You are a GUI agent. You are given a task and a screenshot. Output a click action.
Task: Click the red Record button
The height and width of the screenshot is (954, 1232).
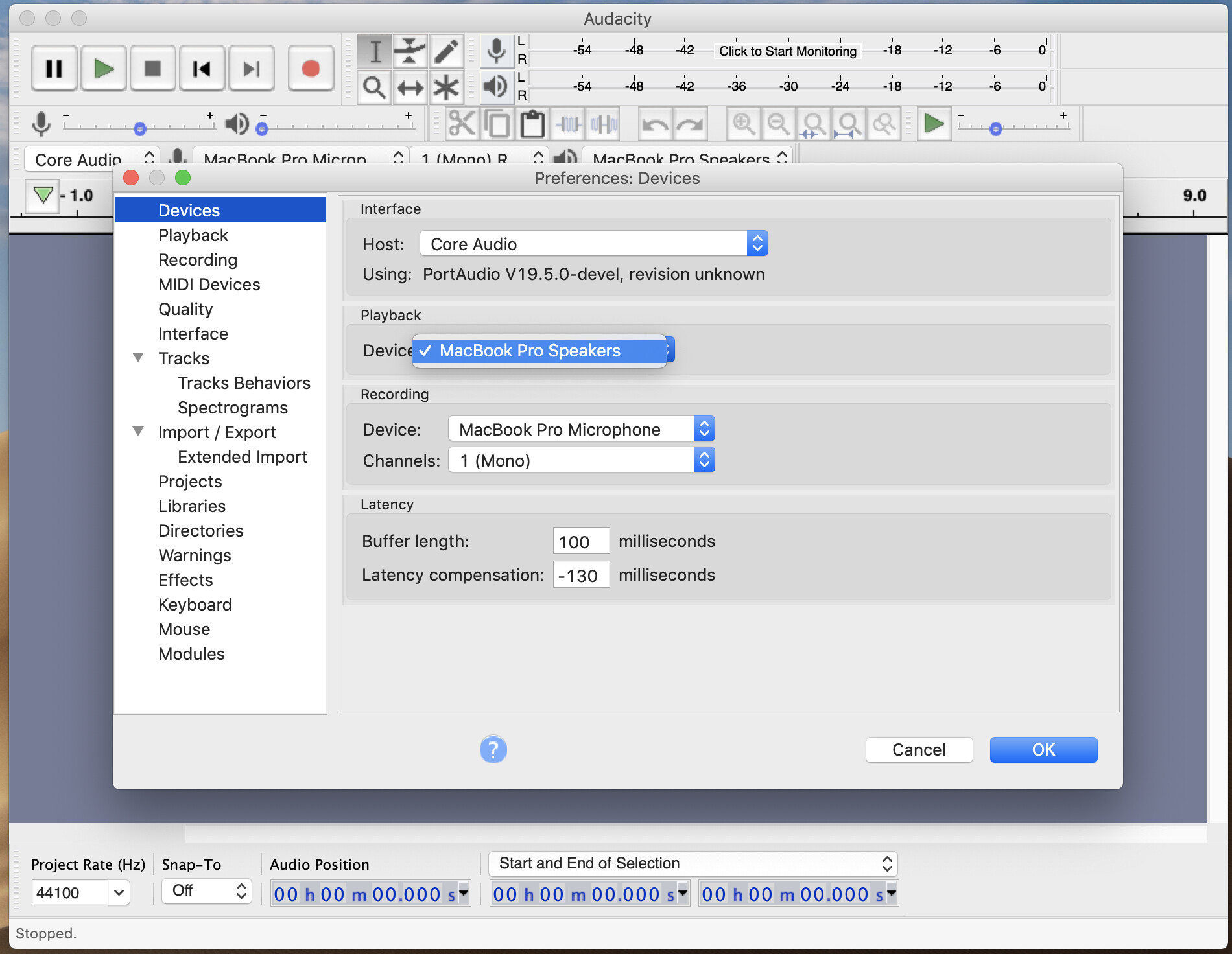[x=311, y=69]
